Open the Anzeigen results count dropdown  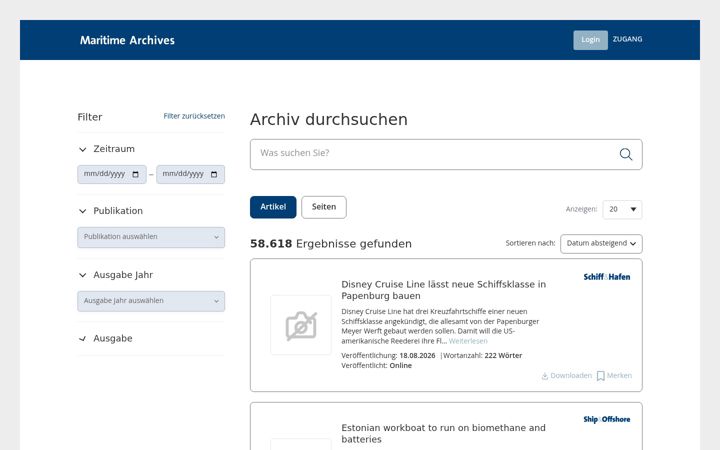point(622,209)
